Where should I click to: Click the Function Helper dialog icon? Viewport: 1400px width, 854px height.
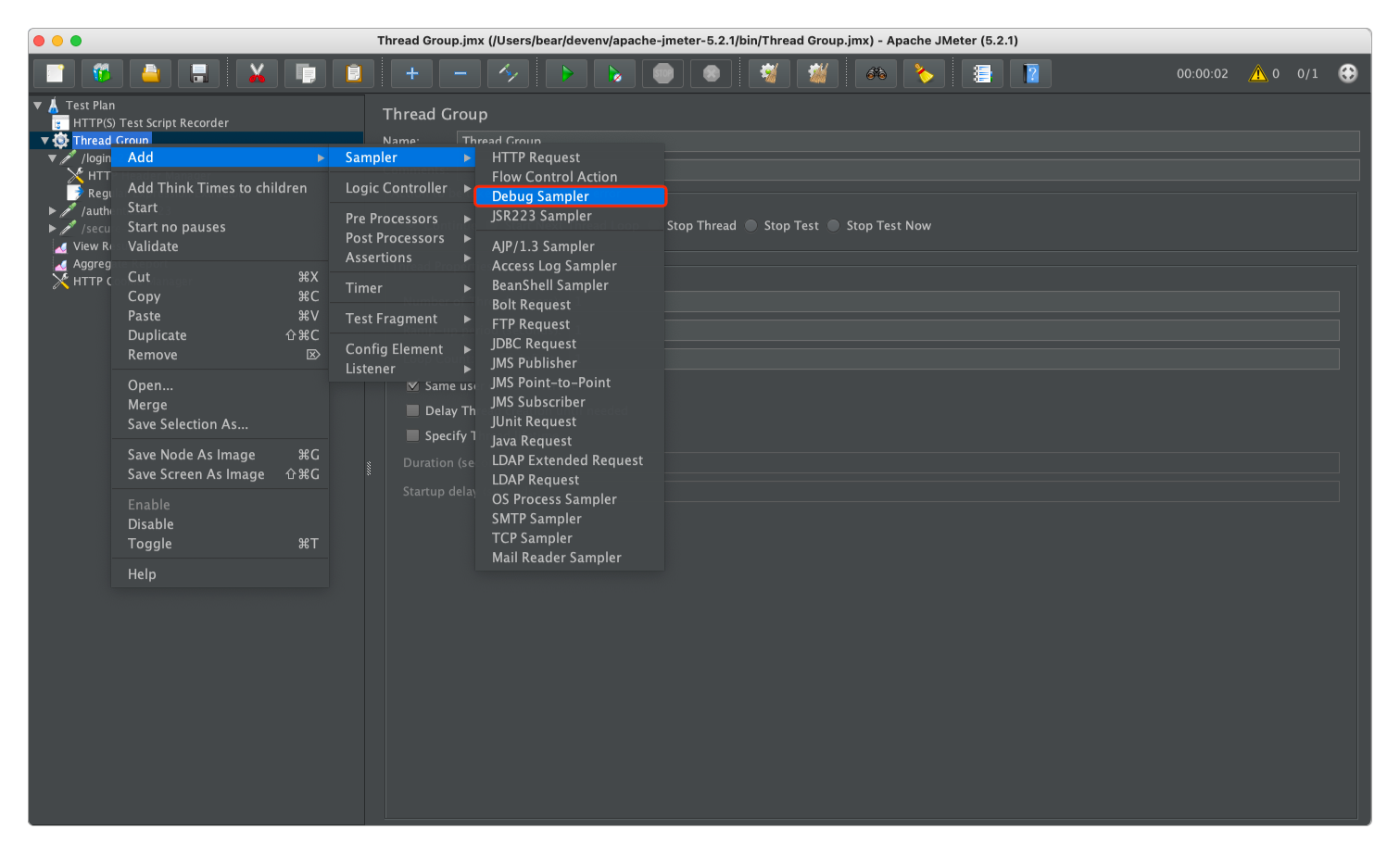pos(982,73)
